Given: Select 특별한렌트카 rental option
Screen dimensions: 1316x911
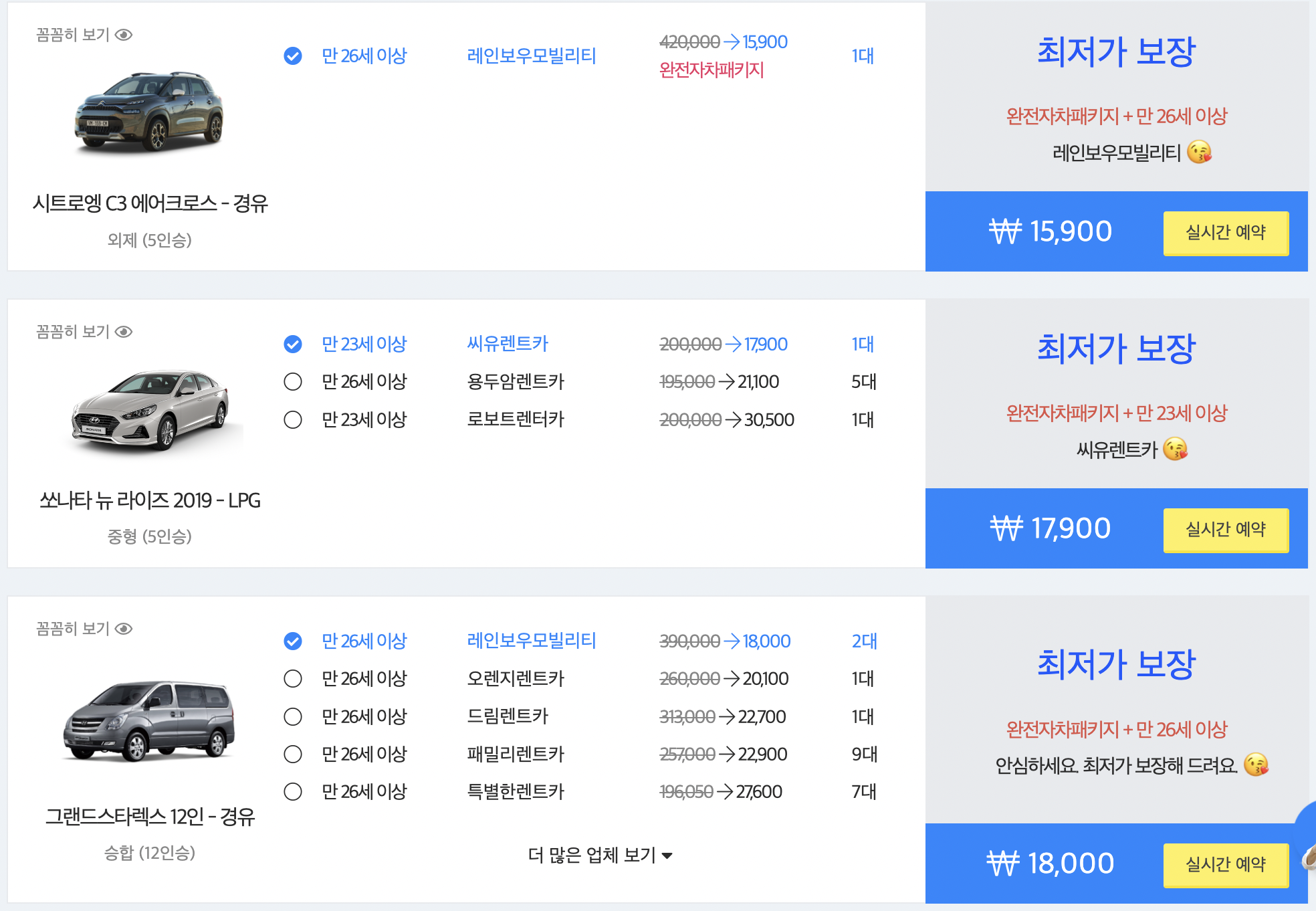Looking at the screenshot, I should click(x=292, y=791).
